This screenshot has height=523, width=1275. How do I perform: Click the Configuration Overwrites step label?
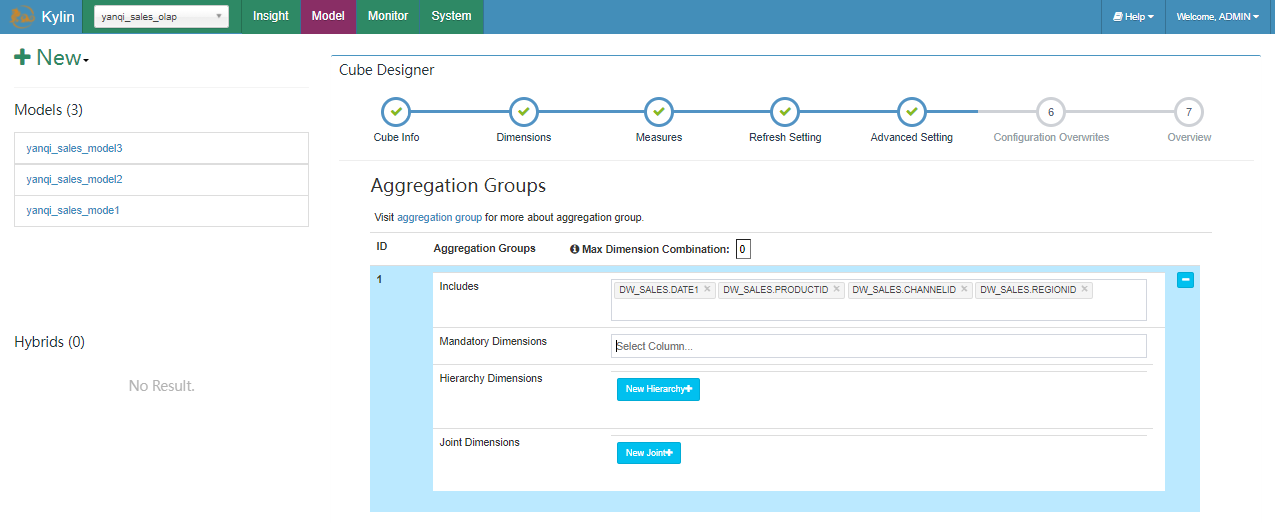pos(1051,137)
